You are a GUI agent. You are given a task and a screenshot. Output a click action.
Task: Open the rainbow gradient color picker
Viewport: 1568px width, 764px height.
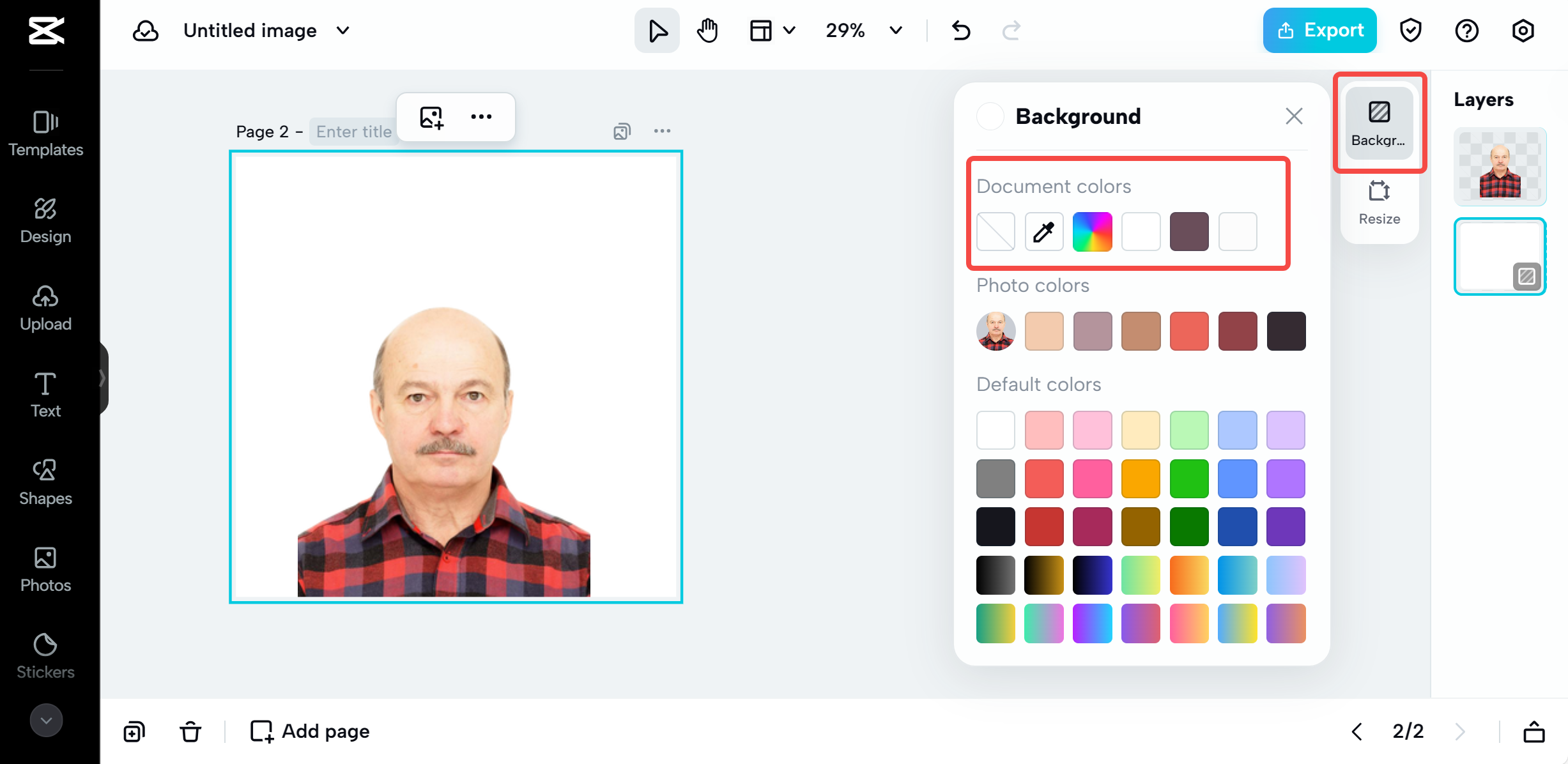[x=1092, y=231]
